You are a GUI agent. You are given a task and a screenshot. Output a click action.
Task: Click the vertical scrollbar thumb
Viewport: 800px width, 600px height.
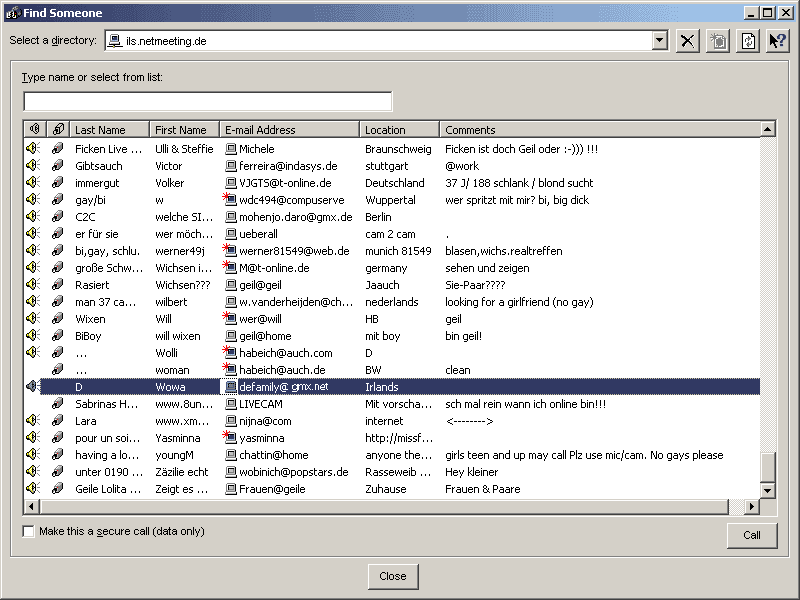point(767,467)
